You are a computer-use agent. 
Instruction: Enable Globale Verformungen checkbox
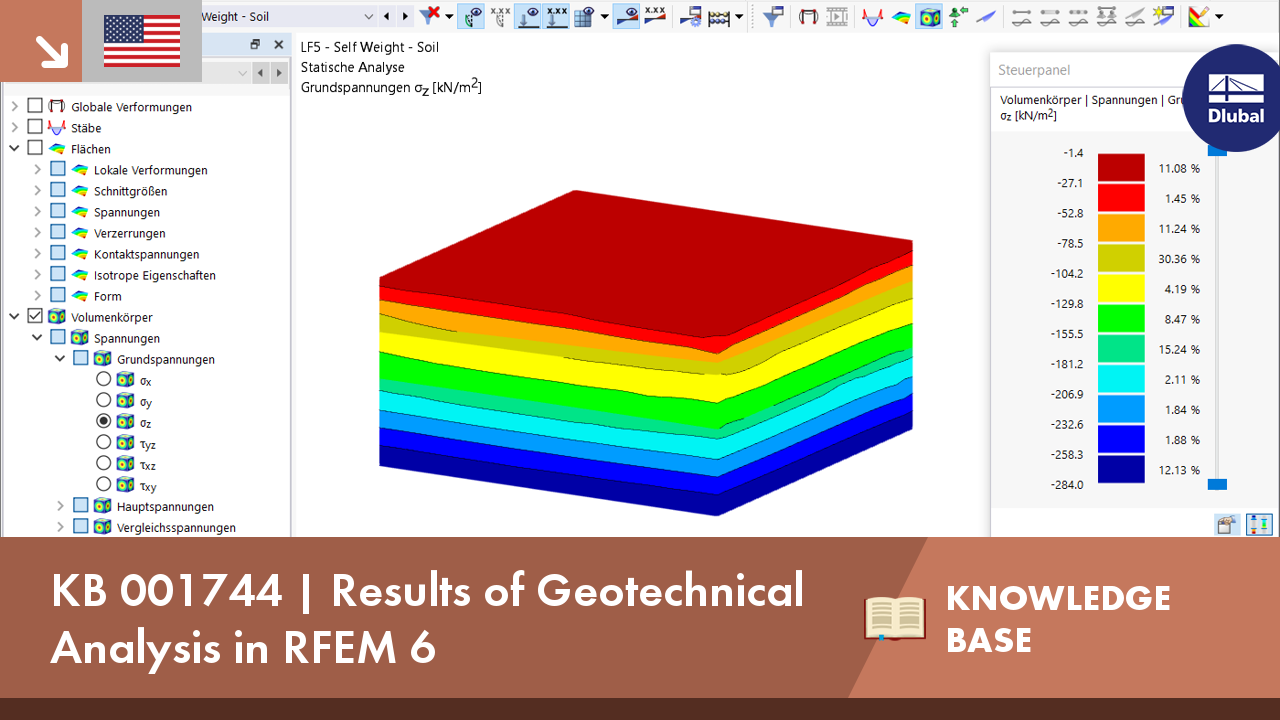click(35, 106)
